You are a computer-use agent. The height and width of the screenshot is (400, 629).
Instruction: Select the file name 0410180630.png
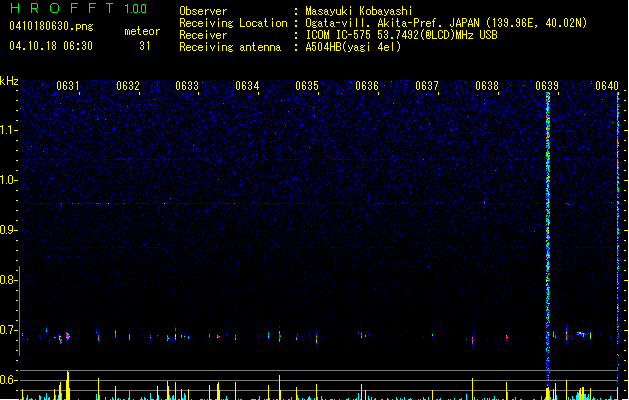[x=51, y=26]
